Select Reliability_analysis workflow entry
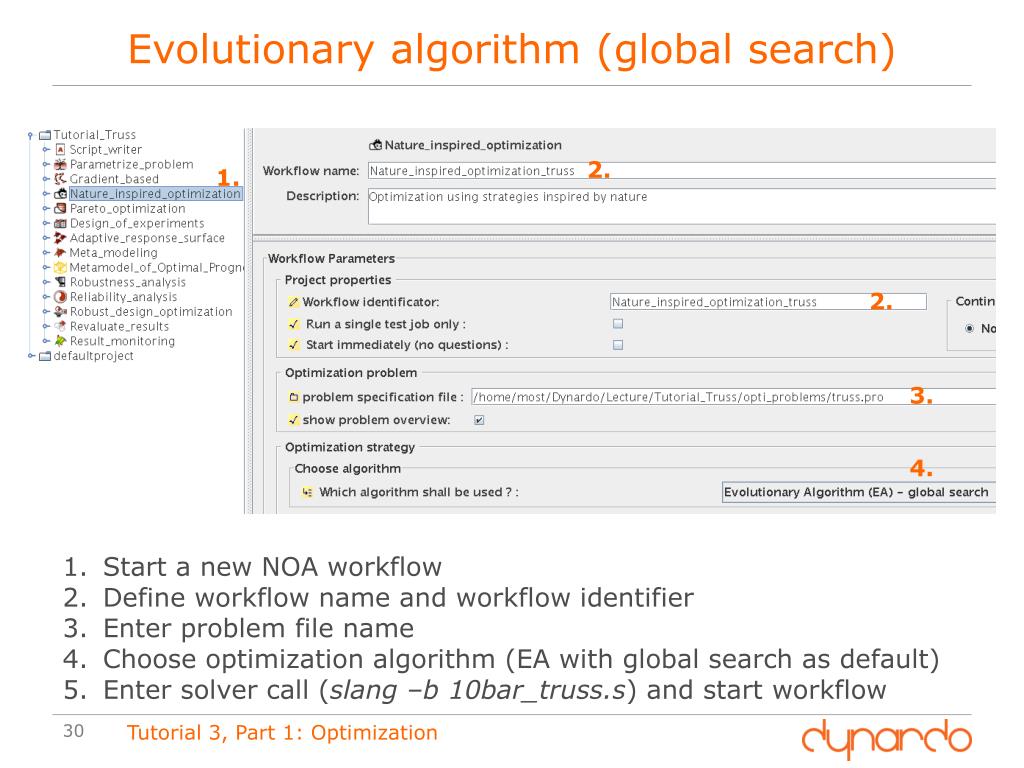Image resolution: width=1024 pixels, height=768 pixels. tap(123, 297)
